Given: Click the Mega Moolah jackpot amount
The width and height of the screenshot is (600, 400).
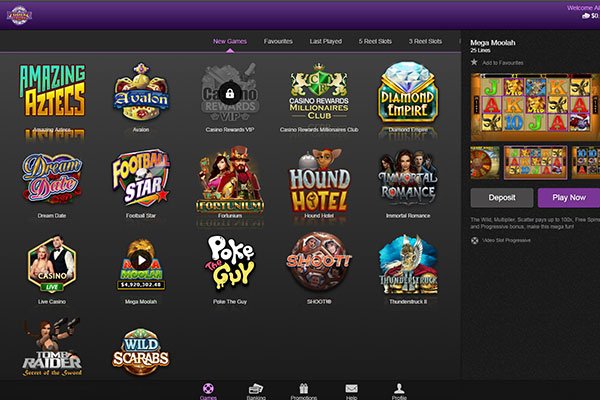Looking at the screenshot, I should [x=141, y=285].
